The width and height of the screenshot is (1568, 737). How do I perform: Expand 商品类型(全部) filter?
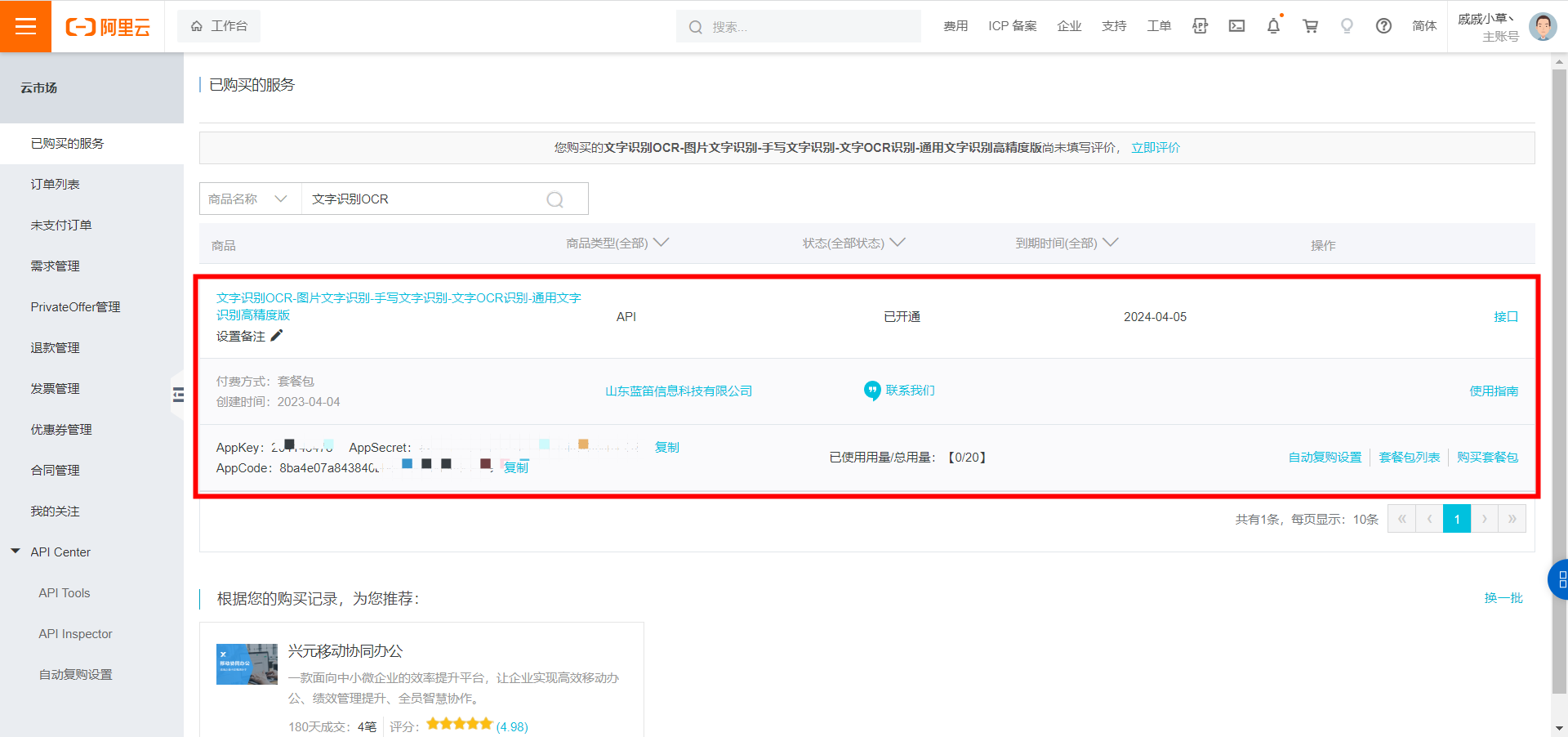(617, 243)
